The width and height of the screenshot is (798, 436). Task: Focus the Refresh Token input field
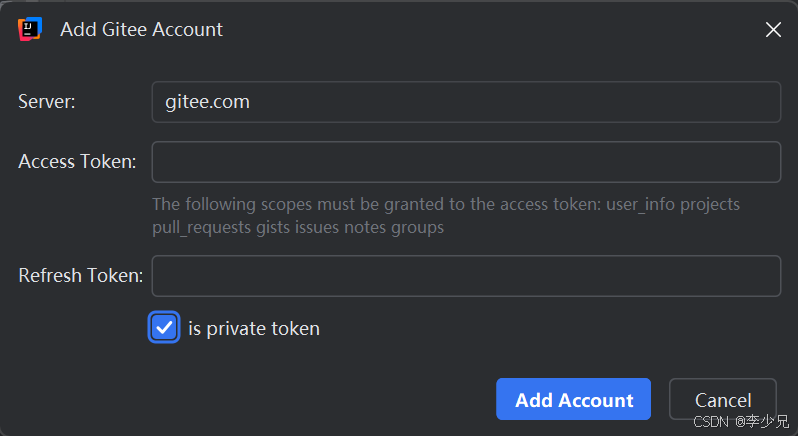coord(466,276)
